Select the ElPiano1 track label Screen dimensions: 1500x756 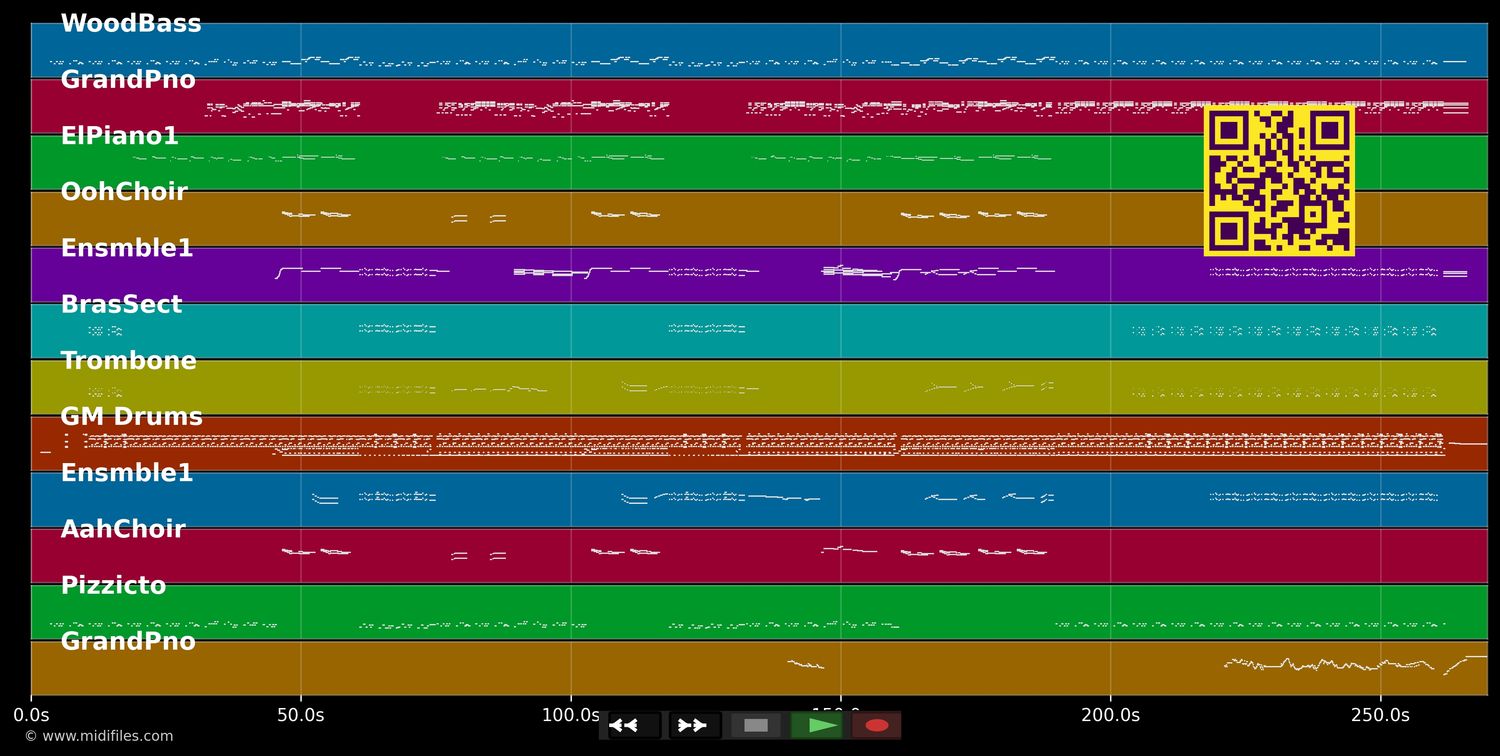tap(119, 136)
